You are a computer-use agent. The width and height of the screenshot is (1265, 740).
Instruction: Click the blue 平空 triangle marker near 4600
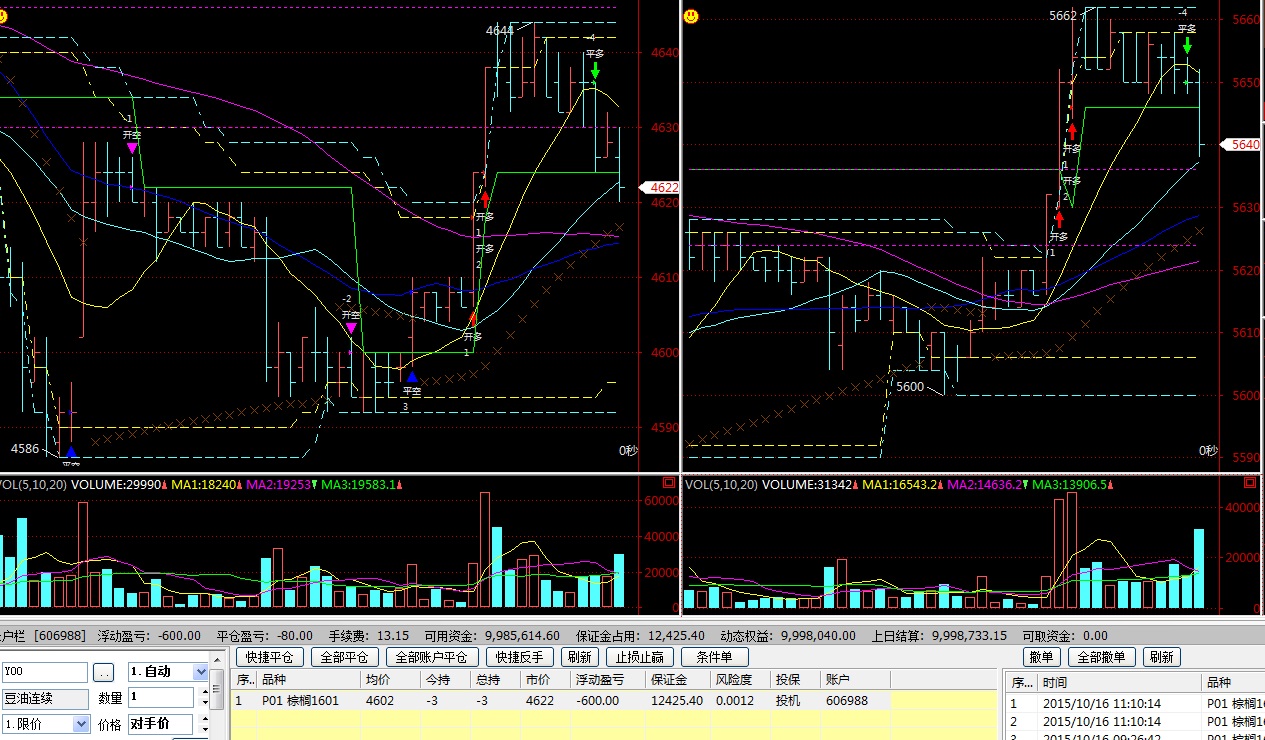[x=411, y=377]
